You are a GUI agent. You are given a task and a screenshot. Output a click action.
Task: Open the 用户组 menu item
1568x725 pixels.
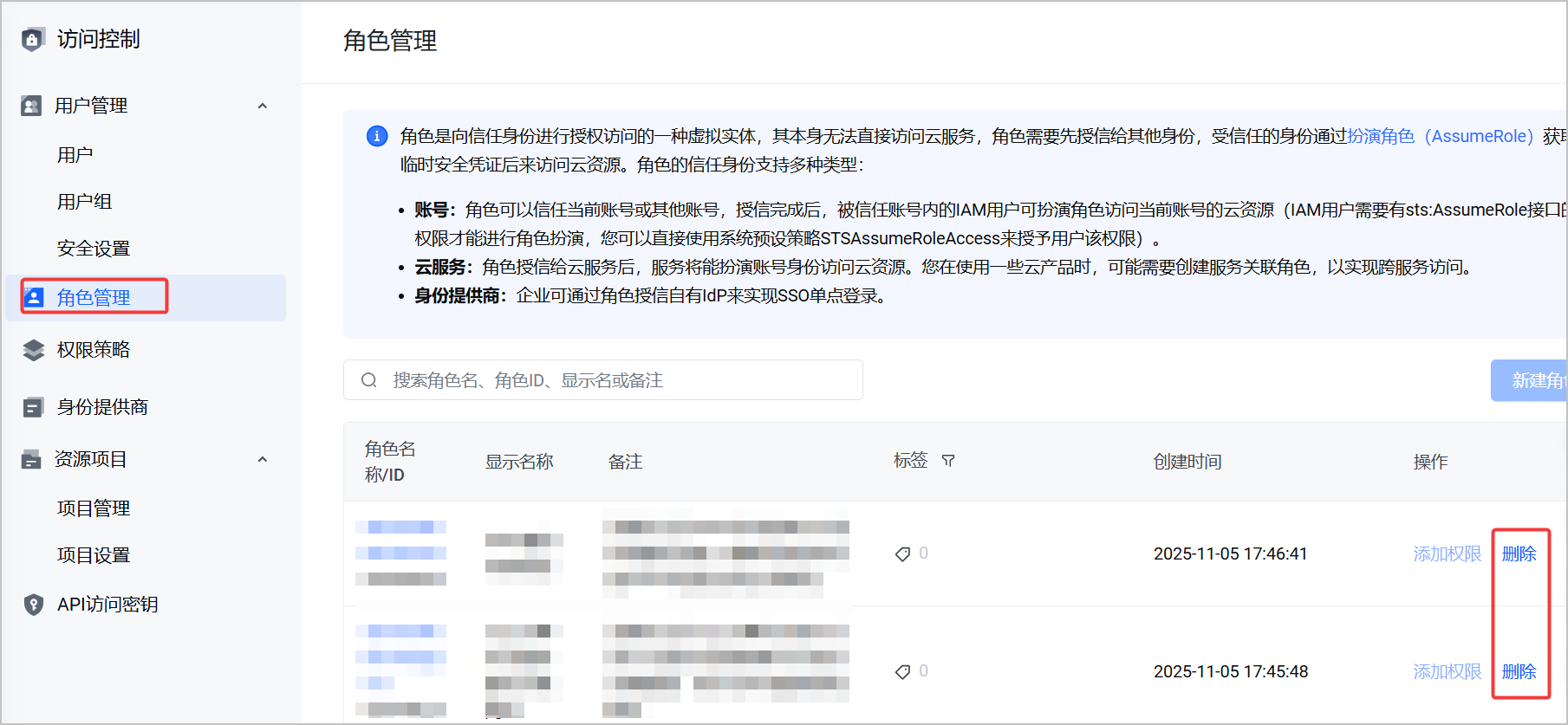pos(84,202)
